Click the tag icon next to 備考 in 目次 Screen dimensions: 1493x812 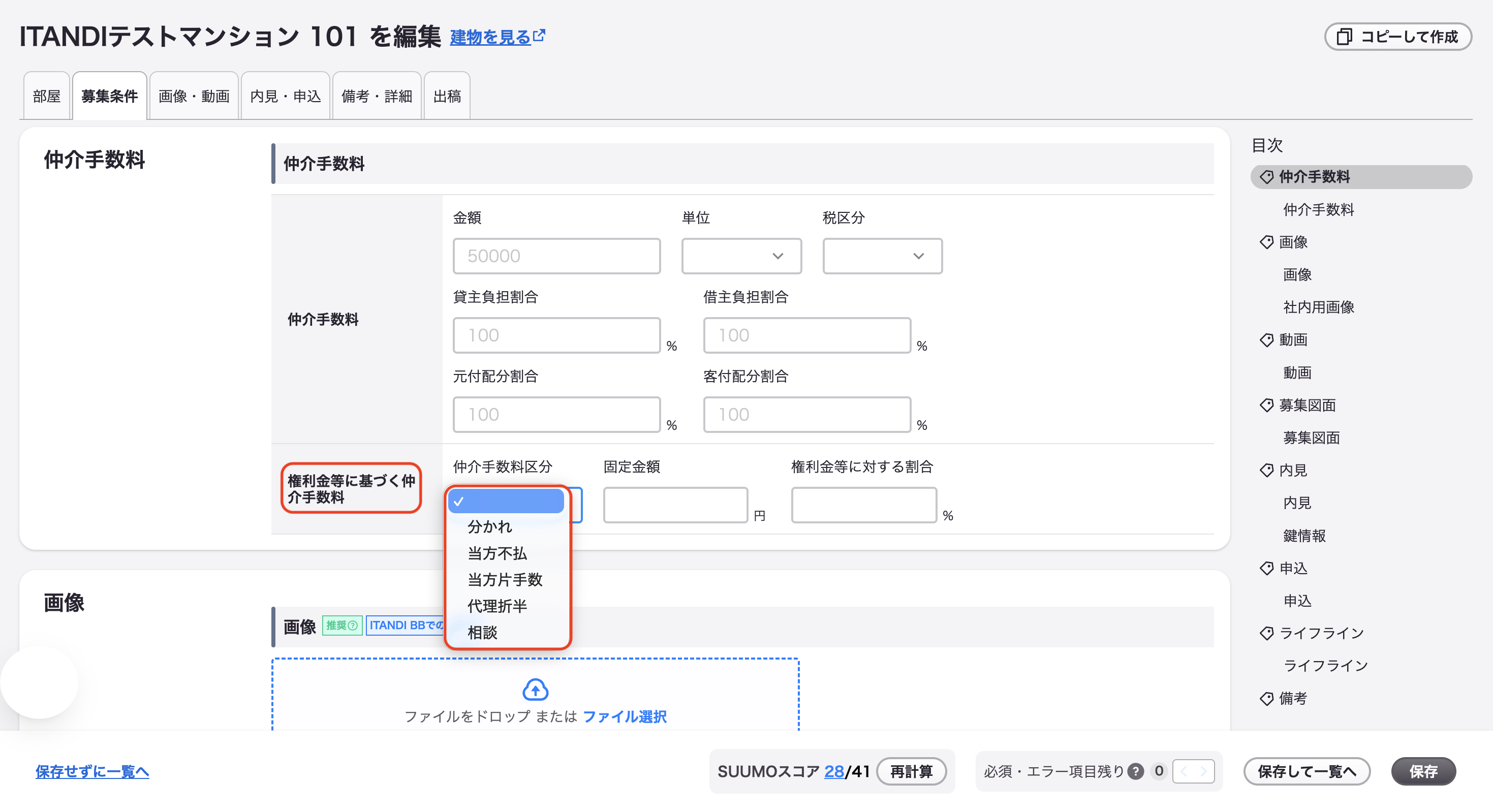(1266, 698)
